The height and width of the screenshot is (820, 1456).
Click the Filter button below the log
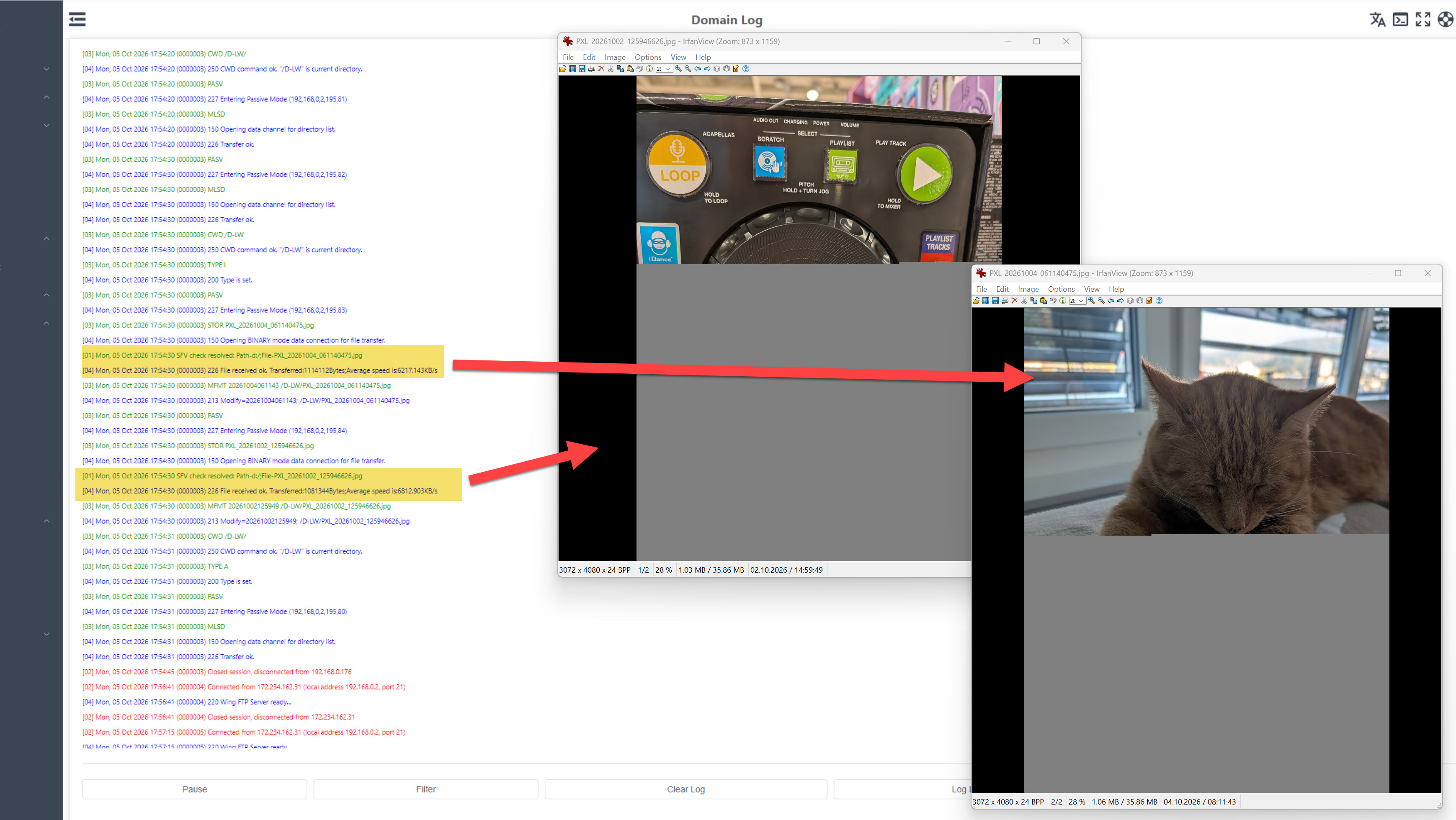tap(425, 789)
